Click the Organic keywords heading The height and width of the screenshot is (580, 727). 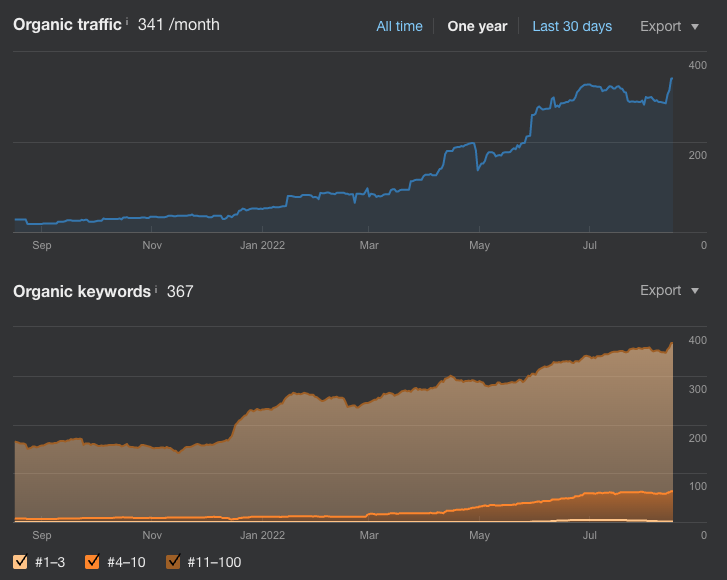tap(82, 292)
